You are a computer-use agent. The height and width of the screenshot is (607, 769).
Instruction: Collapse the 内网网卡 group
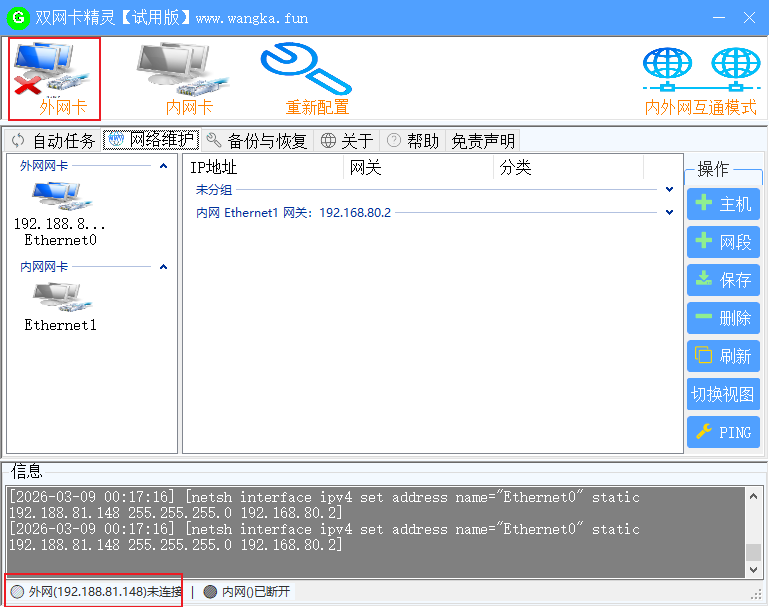[x=164, y=267]
